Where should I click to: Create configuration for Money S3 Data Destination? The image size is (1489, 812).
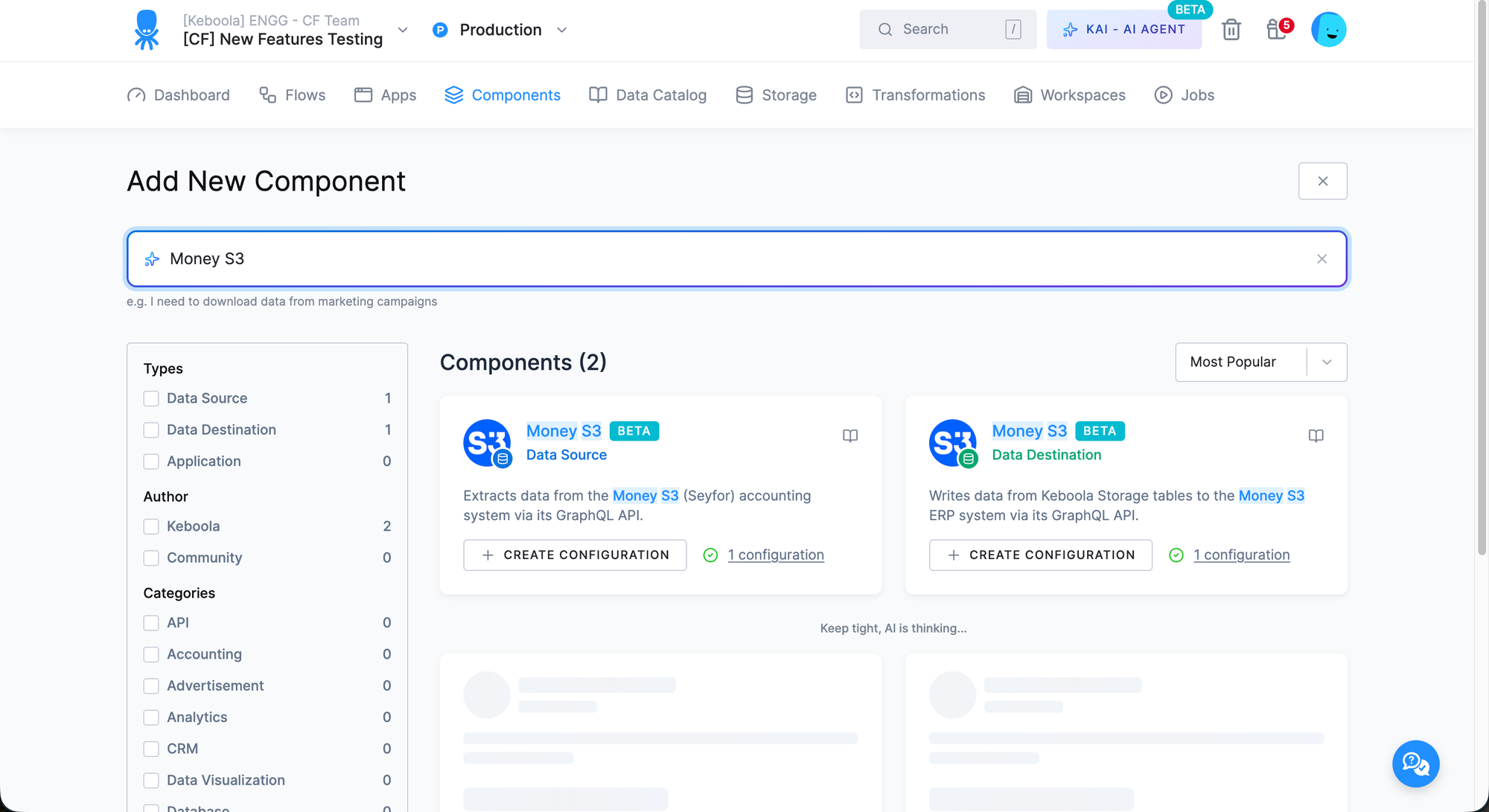point(1041,555)
